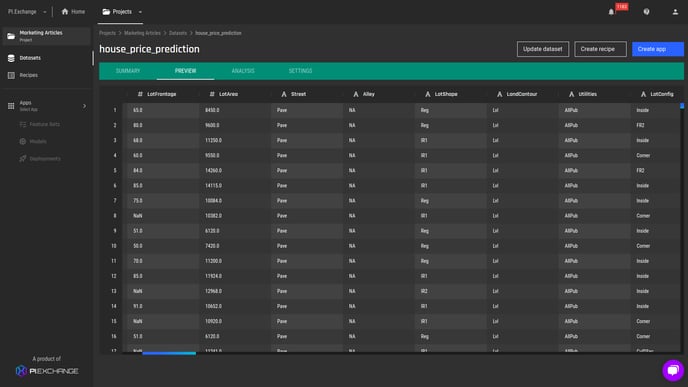Click LotArea cell 7420.0 in row 10
This screenshot has width=688, height=387.
[235, 246]
